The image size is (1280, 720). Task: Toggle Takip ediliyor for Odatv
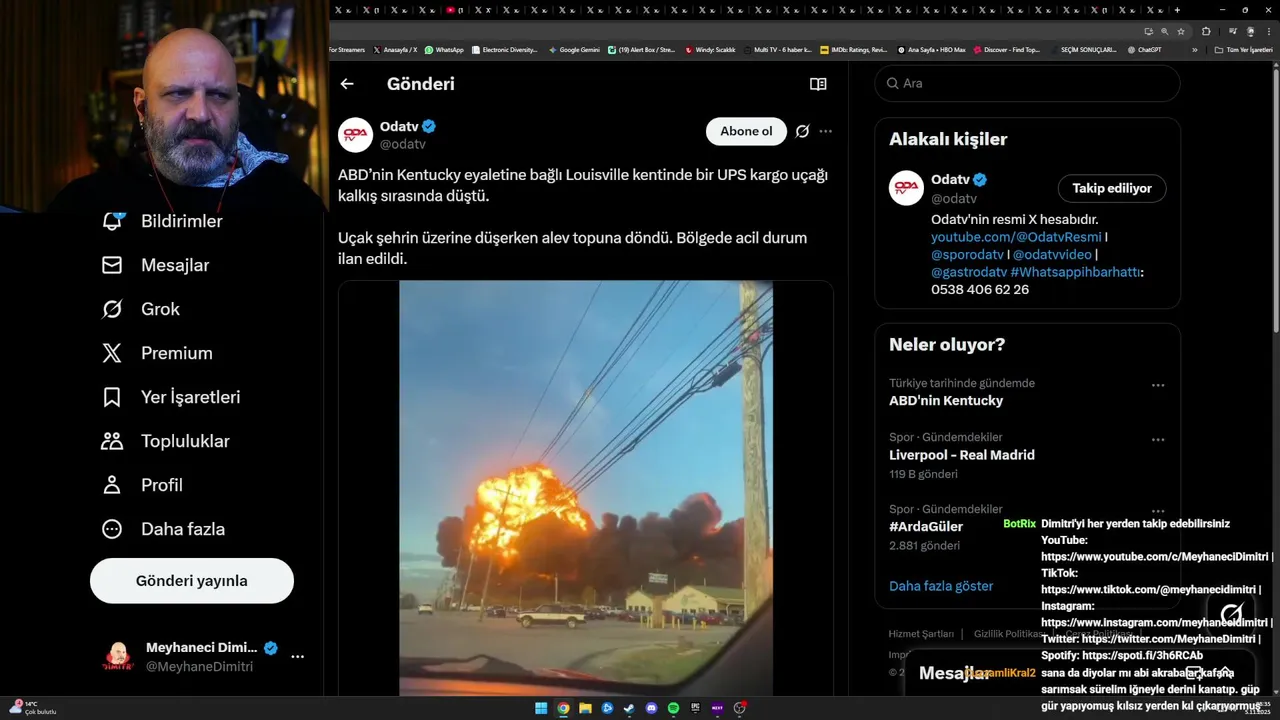(x=1112, y=188)
